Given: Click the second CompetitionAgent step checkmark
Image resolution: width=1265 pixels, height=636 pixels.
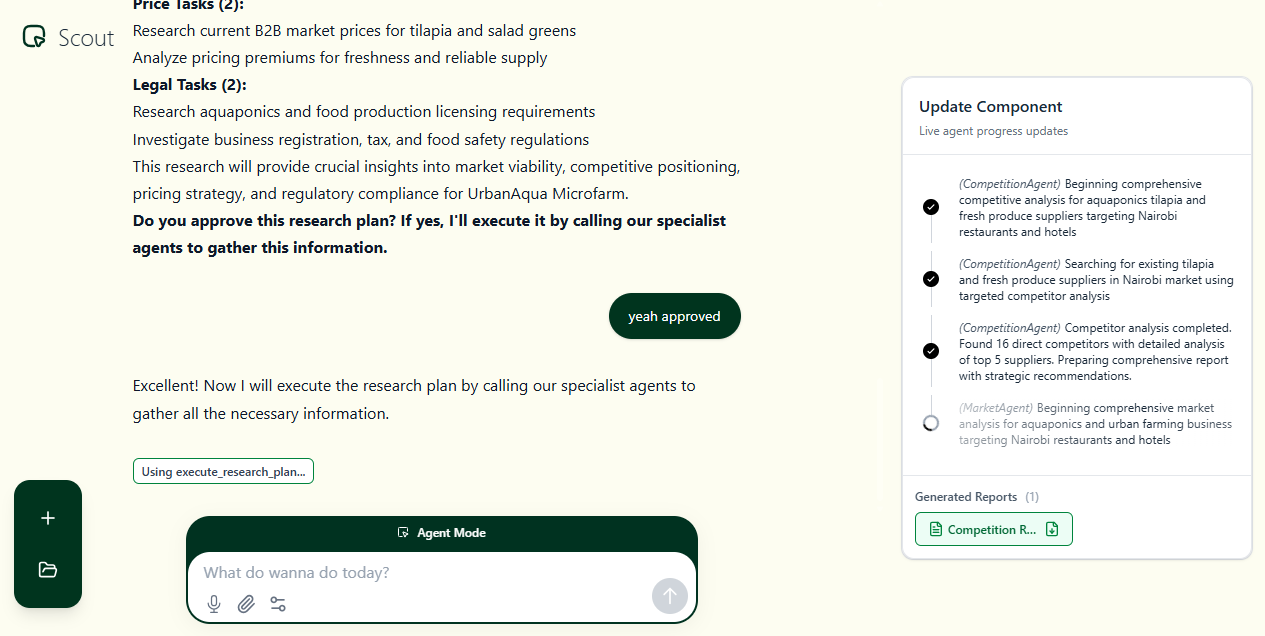Looking at the screenshot, I should (931, 279).
